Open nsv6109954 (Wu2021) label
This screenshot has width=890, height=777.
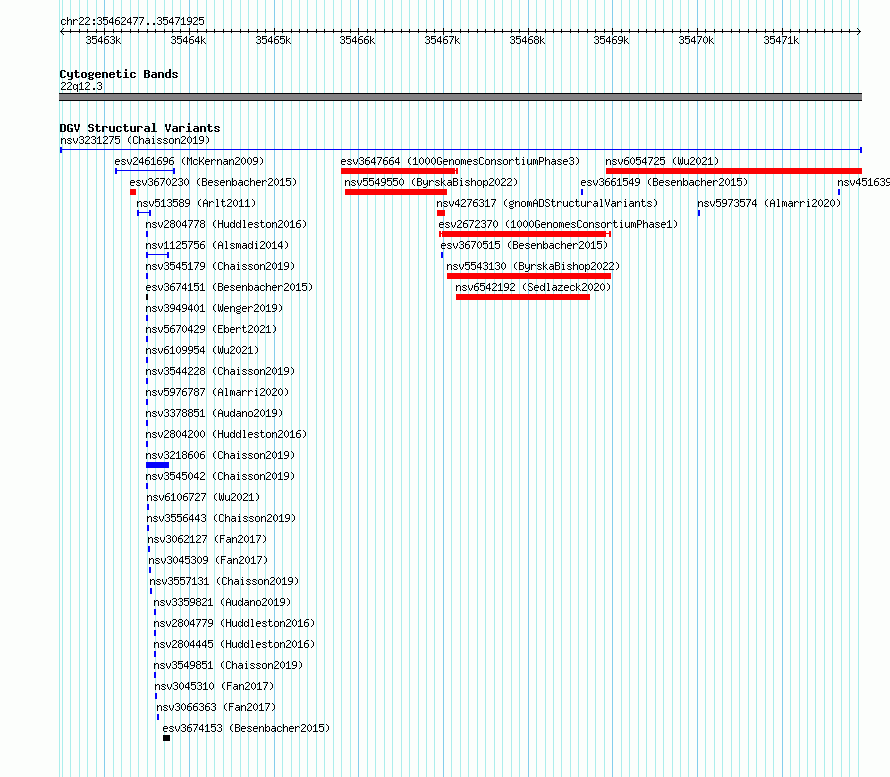click(202, 350)
